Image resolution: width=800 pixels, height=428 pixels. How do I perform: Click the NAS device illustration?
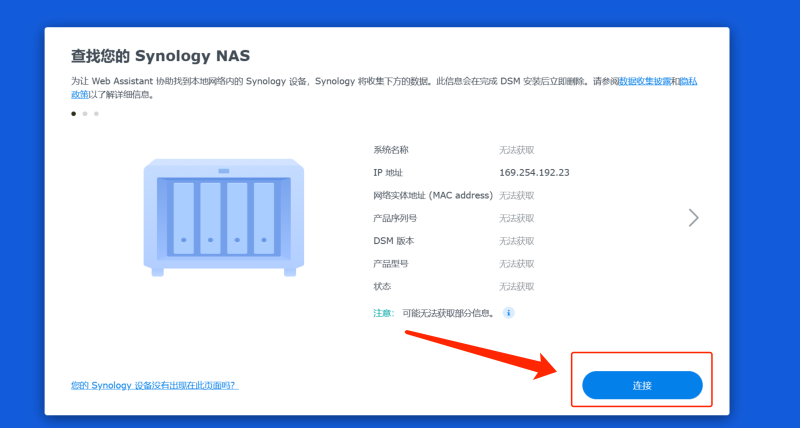click(223, 218)
